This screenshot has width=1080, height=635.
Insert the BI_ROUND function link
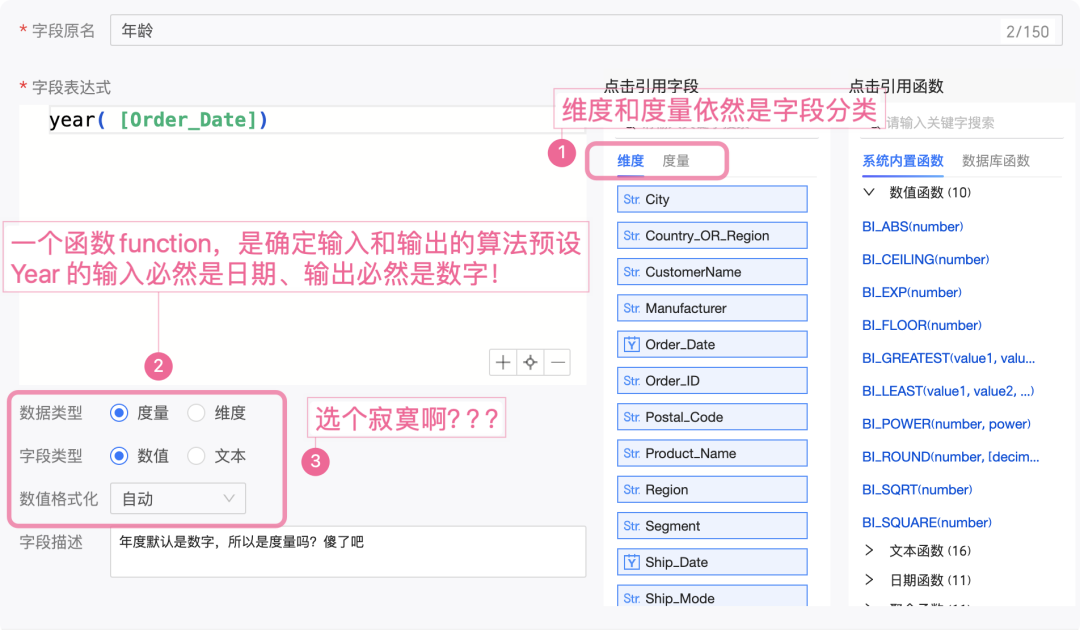click(950, 457)
